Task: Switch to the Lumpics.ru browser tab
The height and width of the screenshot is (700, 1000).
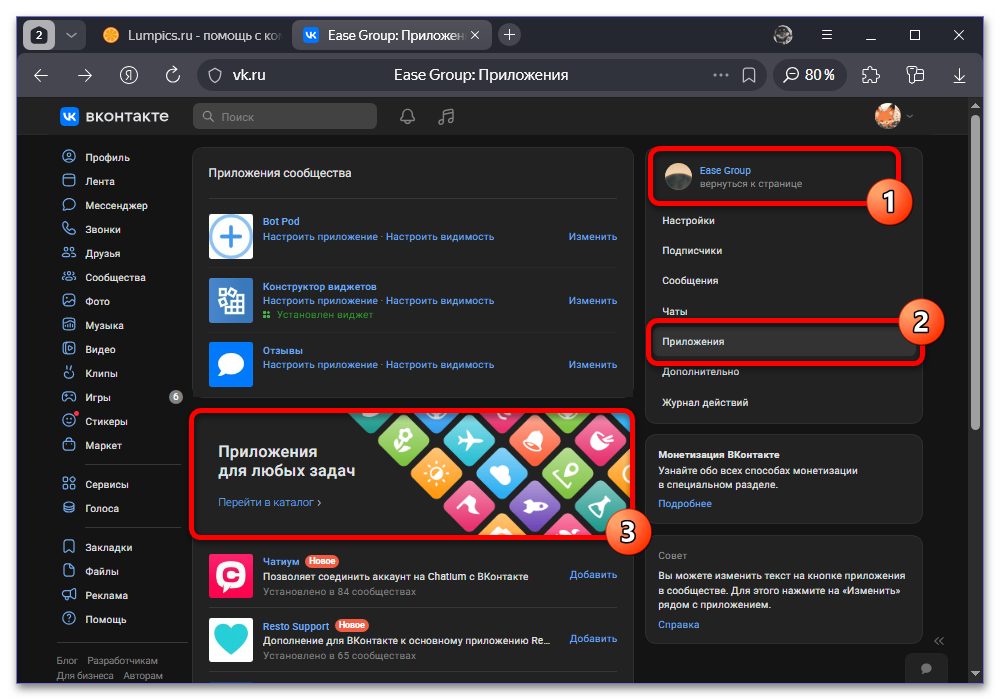Action: [x=191, y=35]
